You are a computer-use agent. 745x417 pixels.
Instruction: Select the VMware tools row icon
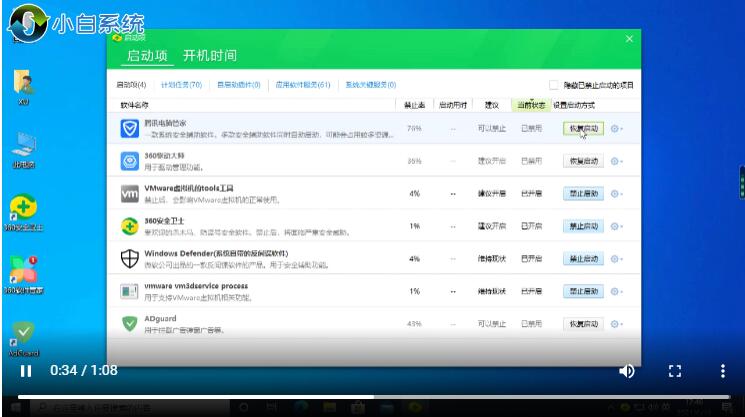coord(130,193)
